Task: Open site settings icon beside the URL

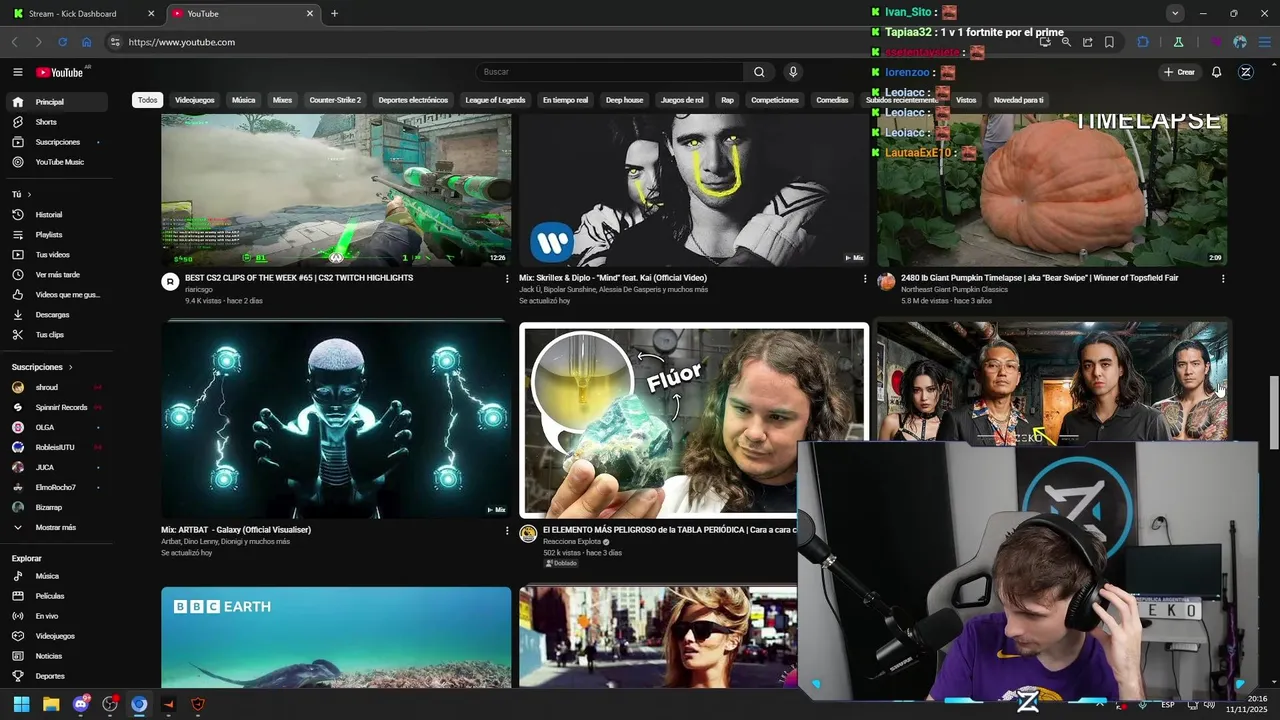Action: pyautogui.click(x=115, y=42)
